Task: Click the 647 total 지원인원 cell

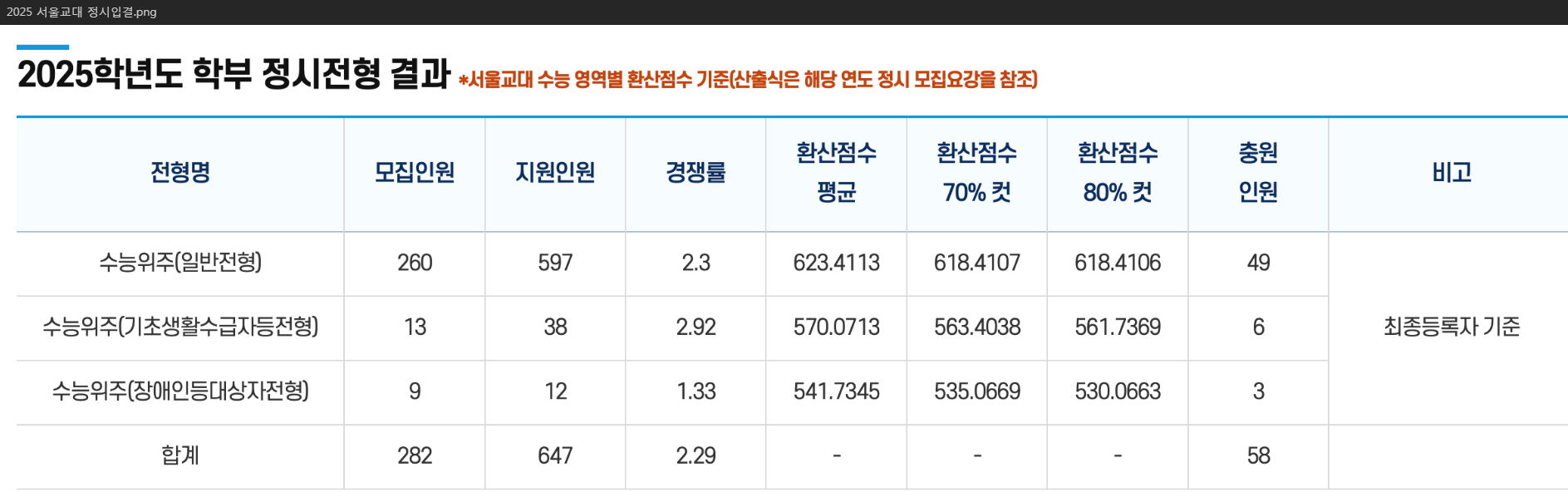Action: [x=555, y=455]
